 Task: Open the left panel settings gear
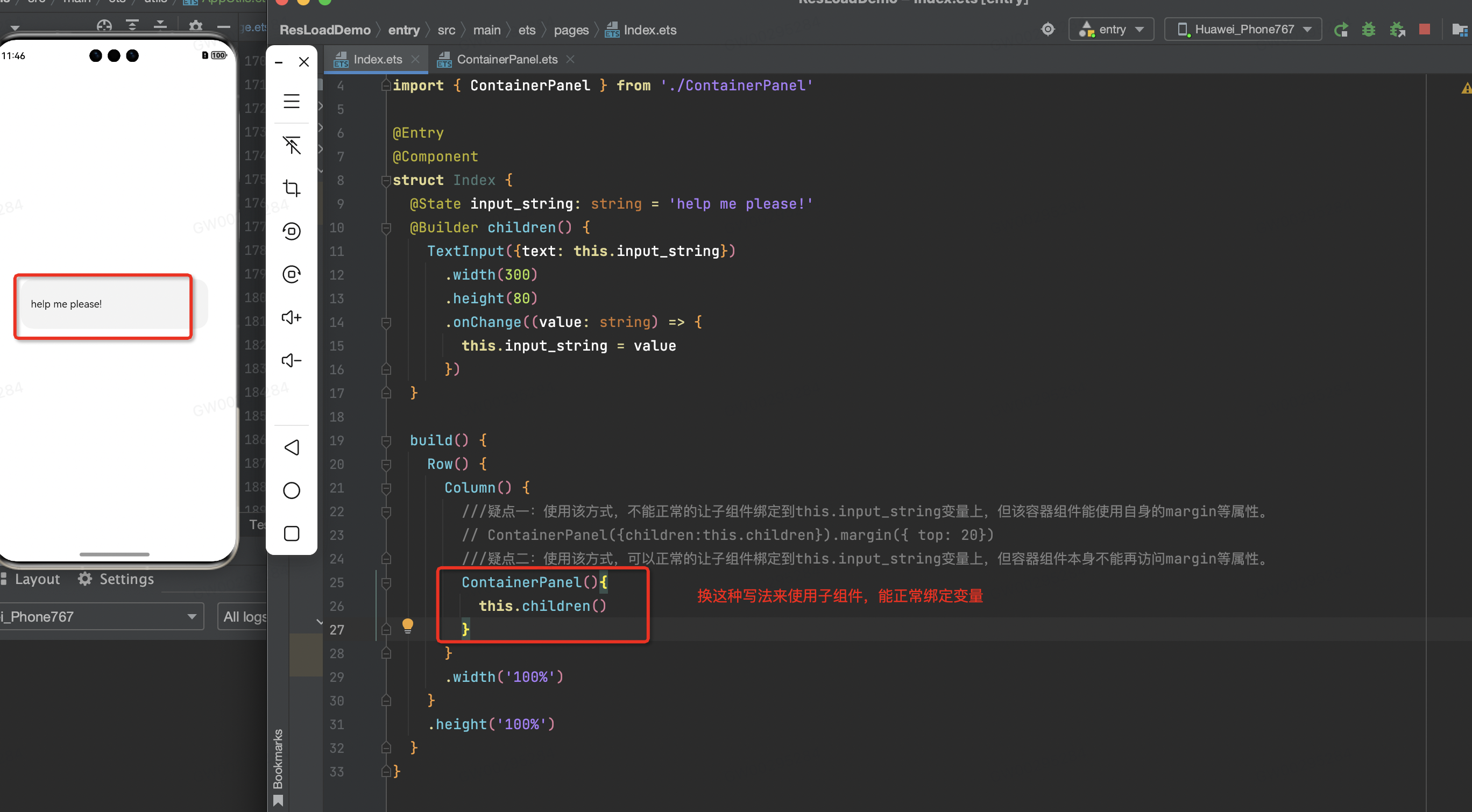195,26
